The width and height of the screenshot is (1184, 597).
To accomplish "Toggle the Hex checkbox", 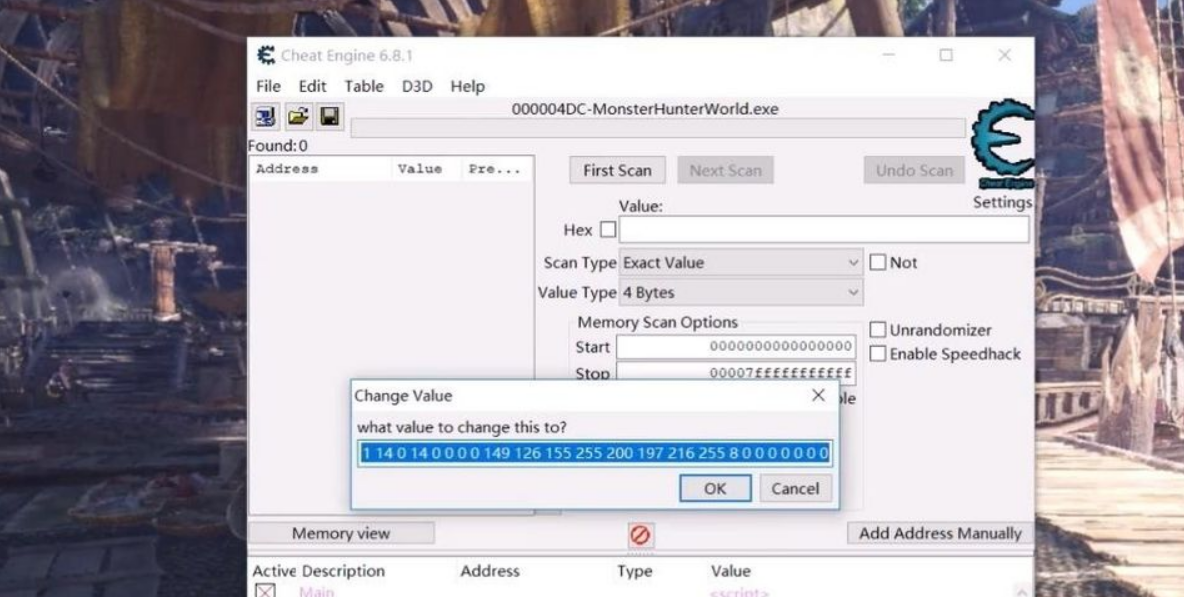I will pos(608,229).
